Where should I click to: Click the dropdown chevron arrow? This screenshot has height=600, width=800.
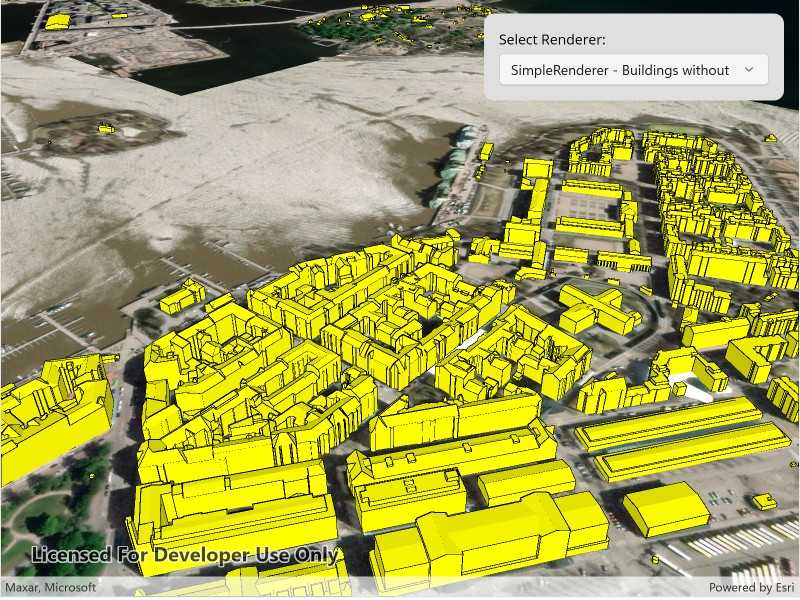(x=749, y=70)
